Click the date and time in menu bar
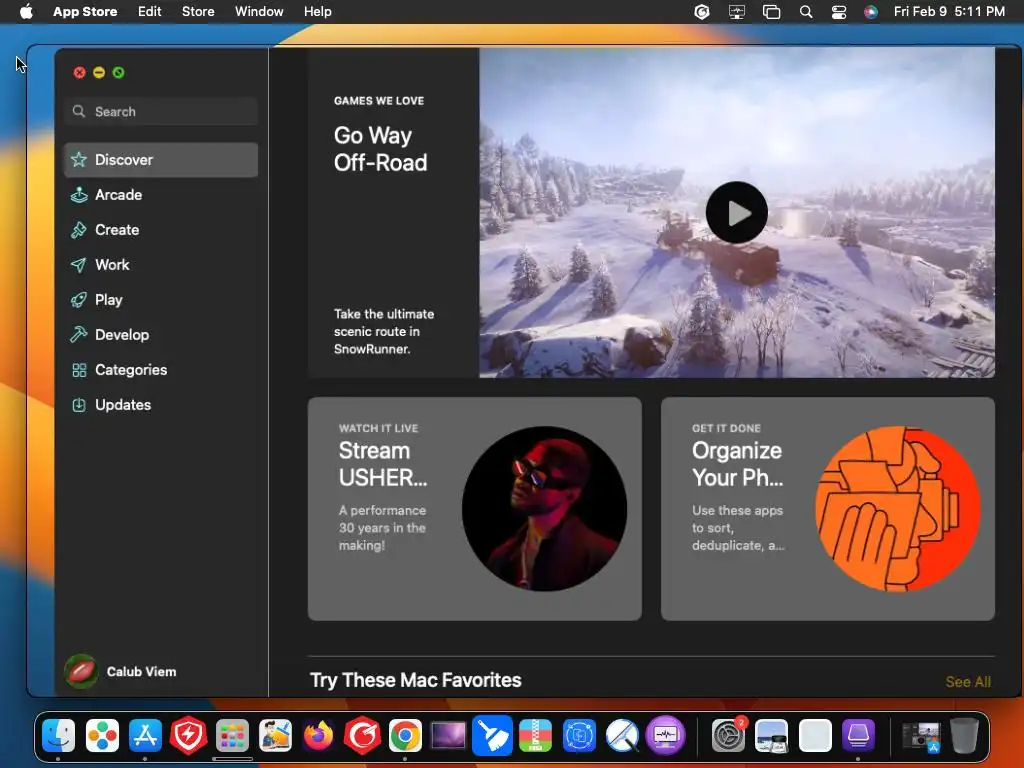Viewport: 1024px width, 768px height. (x=949, y=12)
